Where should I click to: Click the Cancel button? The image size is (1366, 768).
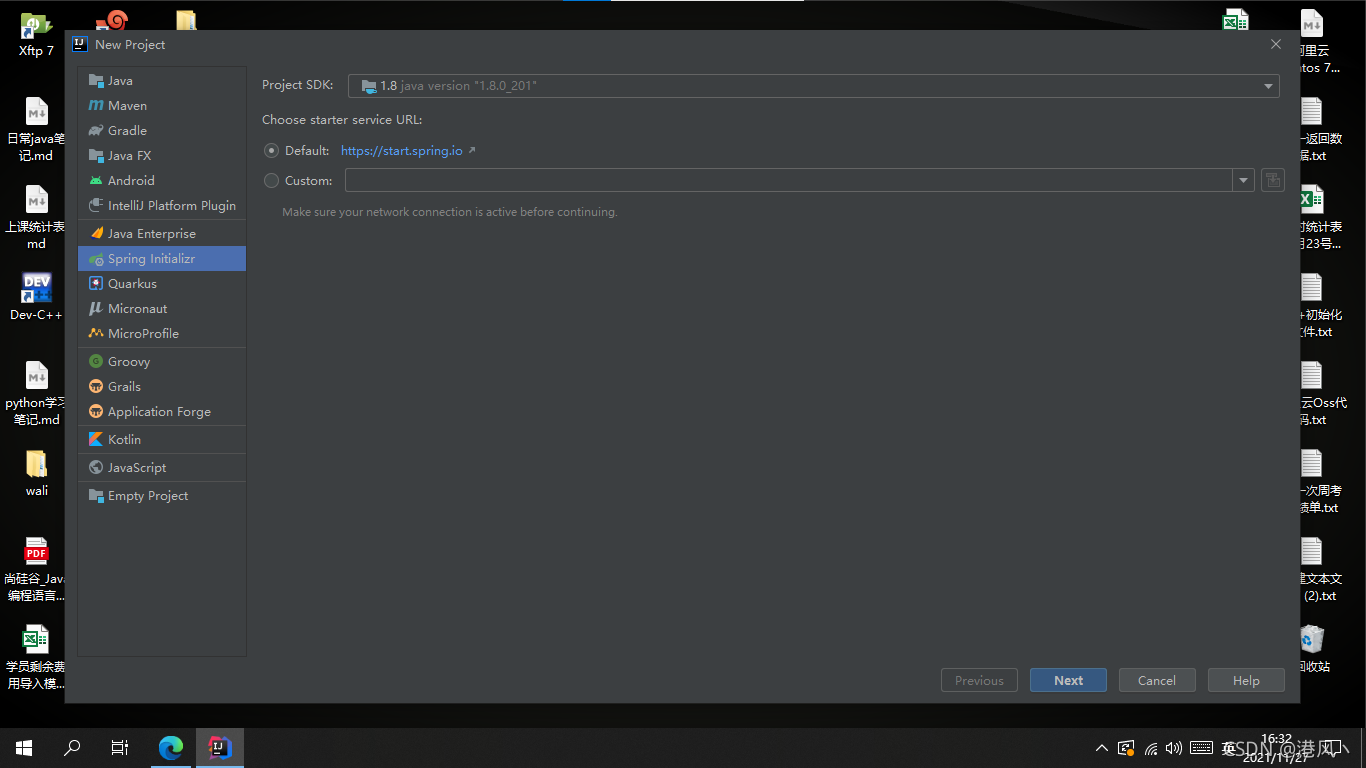pyautogui.click(x=1157, y=680)
